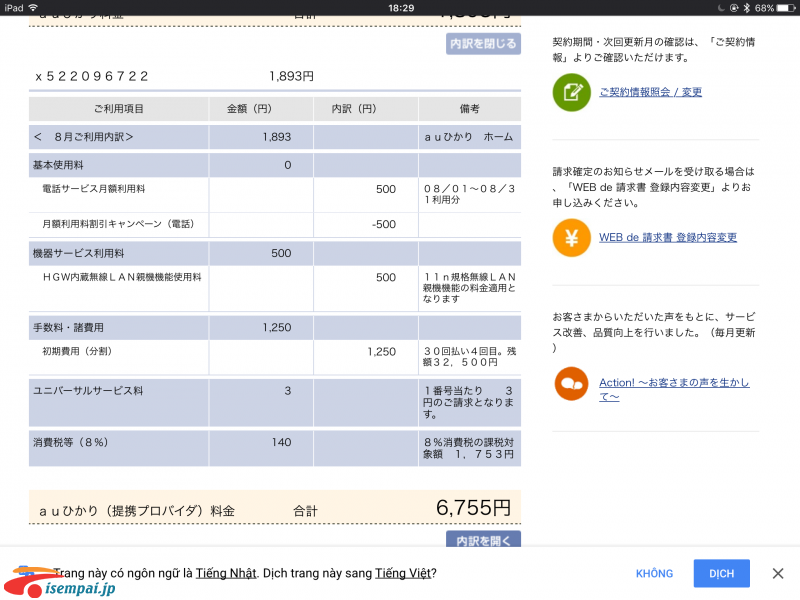Click the a u ひかり ホーム remark
This screenshot has height=600, width=800.
(x=469, y=137)
